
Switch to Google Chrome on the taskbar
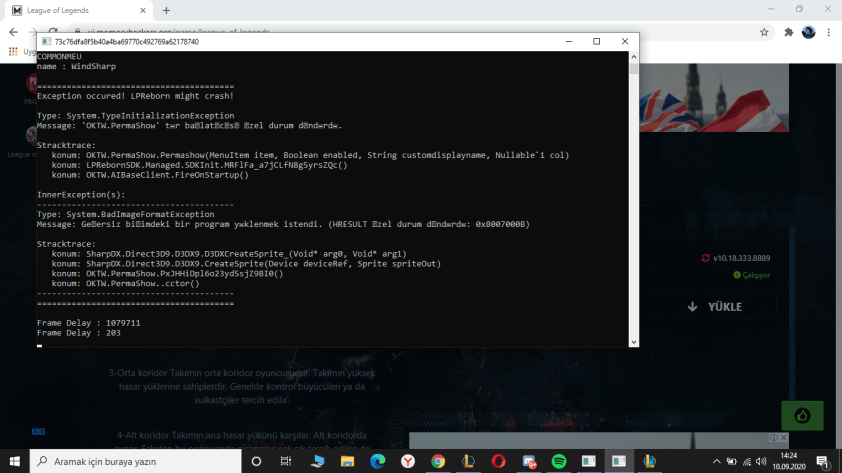(438, 461)
